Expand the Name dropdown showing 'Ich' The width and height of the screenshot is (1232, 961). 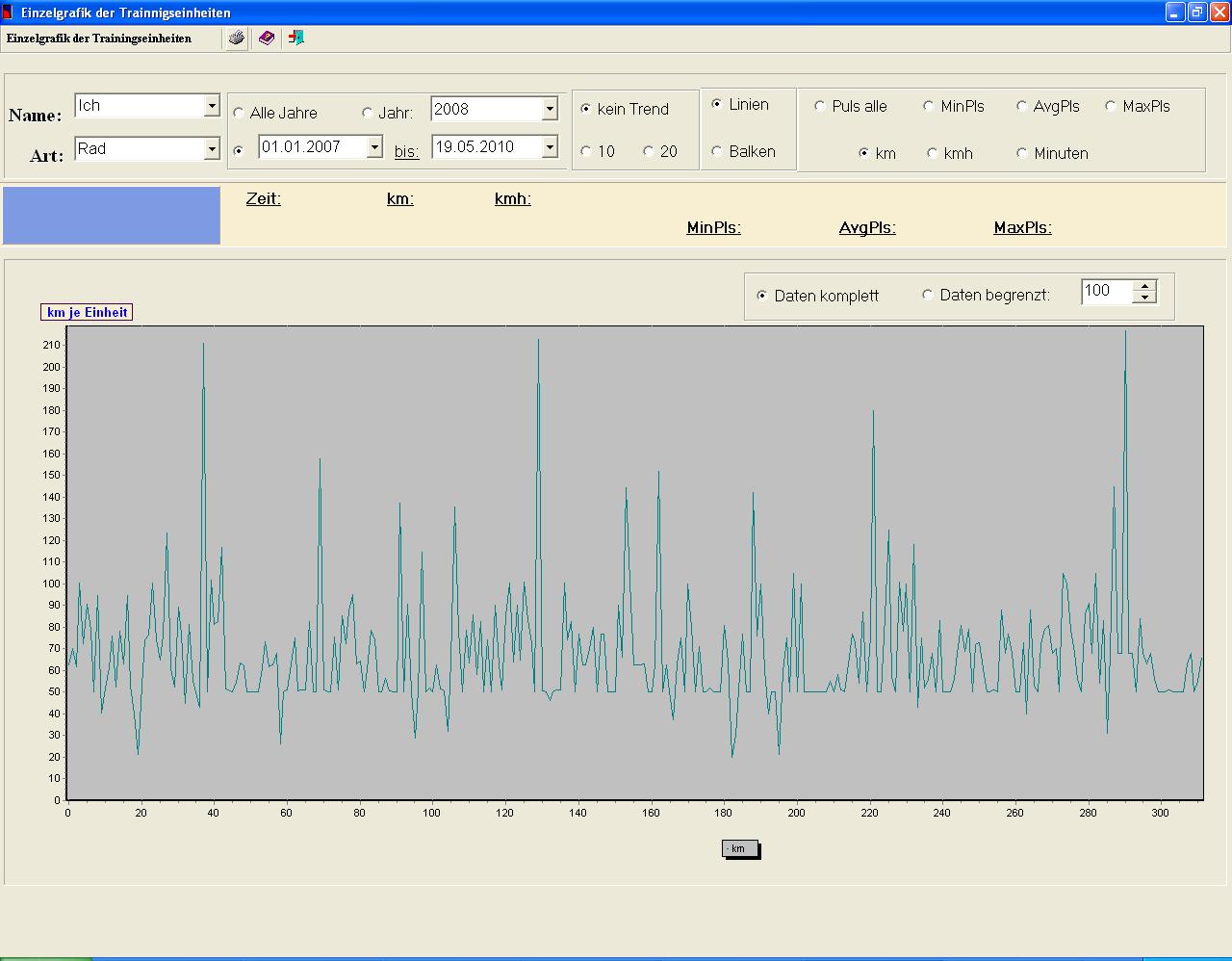coord(212,106)
